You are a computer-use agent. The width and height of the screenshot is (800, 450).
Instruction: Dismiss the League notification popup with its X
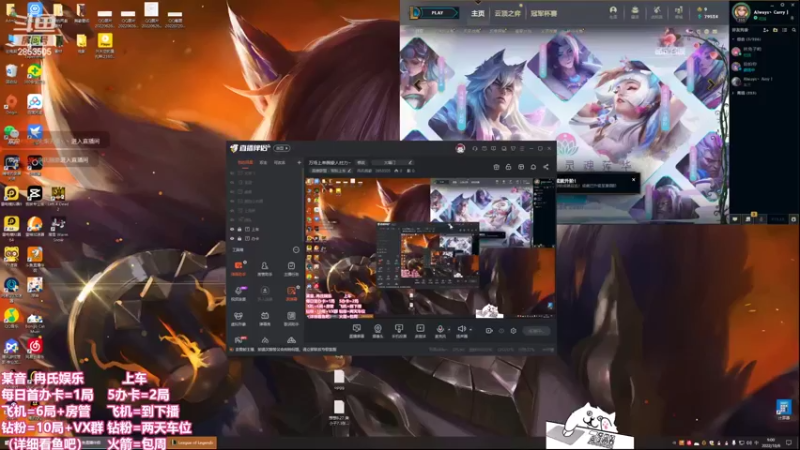[634, 180]
